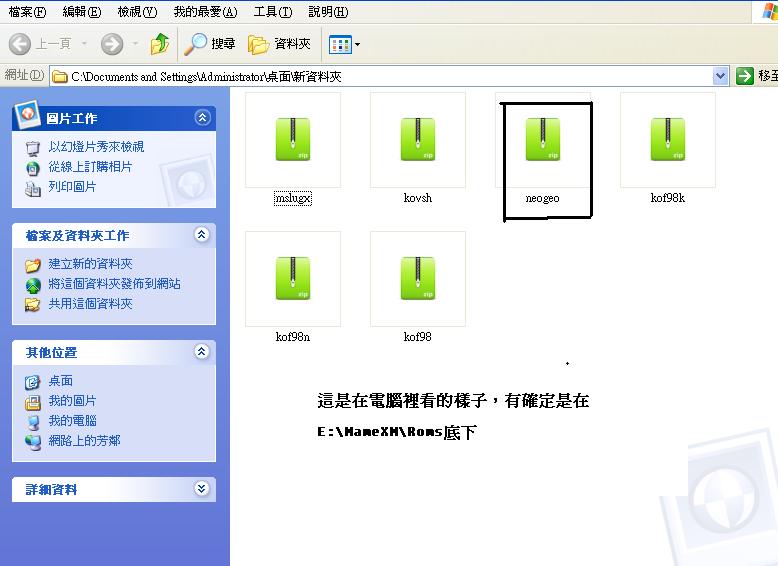Click the Forward navigation arrow icon
This screenshot has width=778, height=566.
click(111, 44)
